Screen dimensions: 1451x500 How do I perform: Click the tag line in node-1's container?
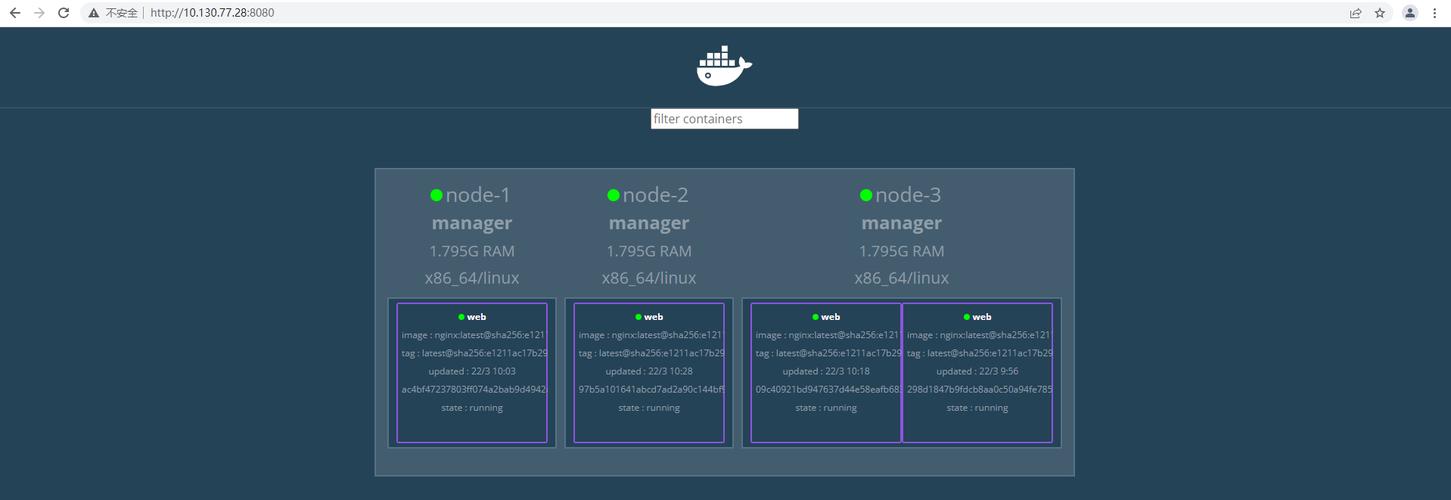pyautogui.click(x=473, y=353)
